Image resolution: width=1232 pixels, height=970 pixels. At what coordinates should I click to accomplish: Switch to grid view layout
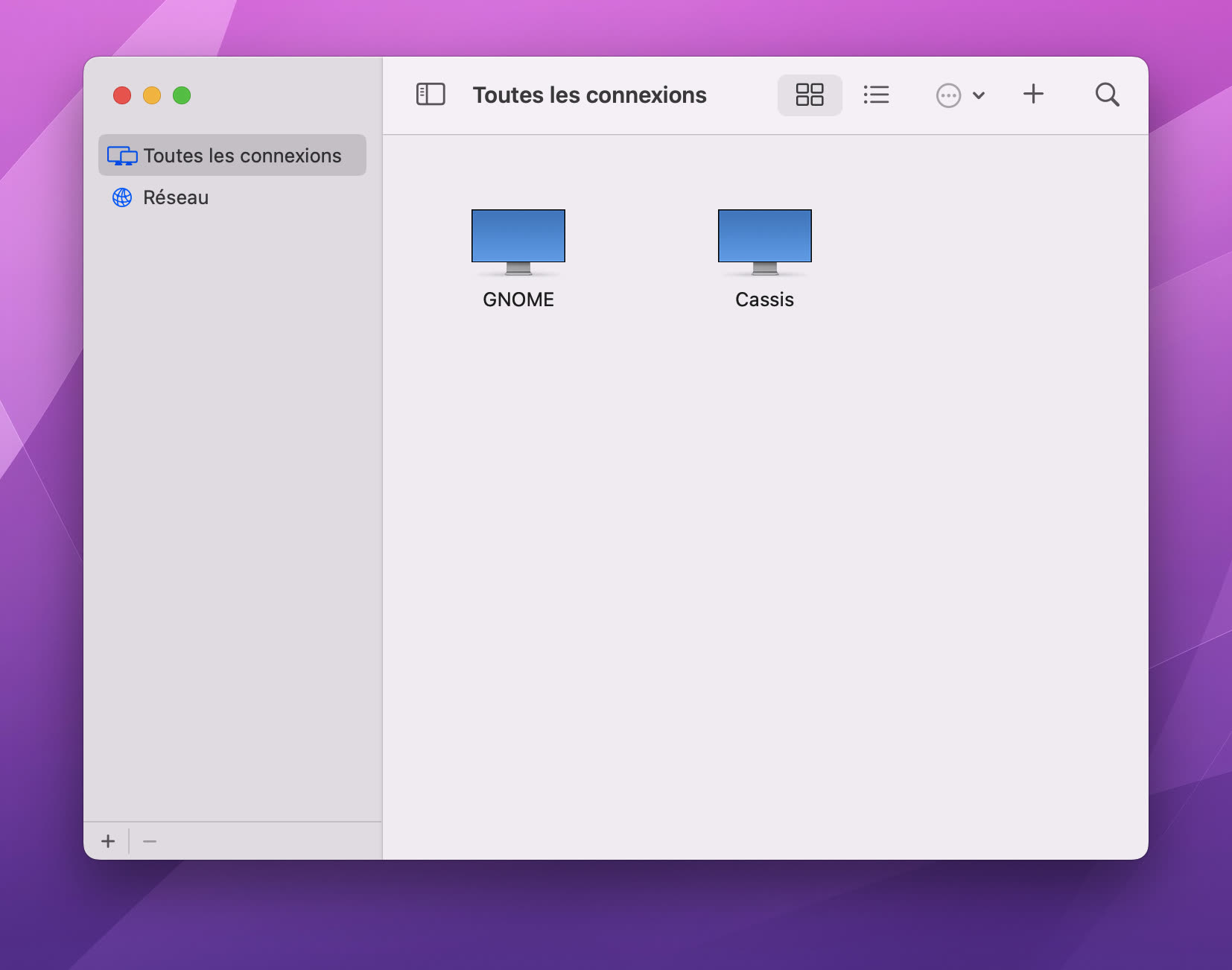pos(810,95)
